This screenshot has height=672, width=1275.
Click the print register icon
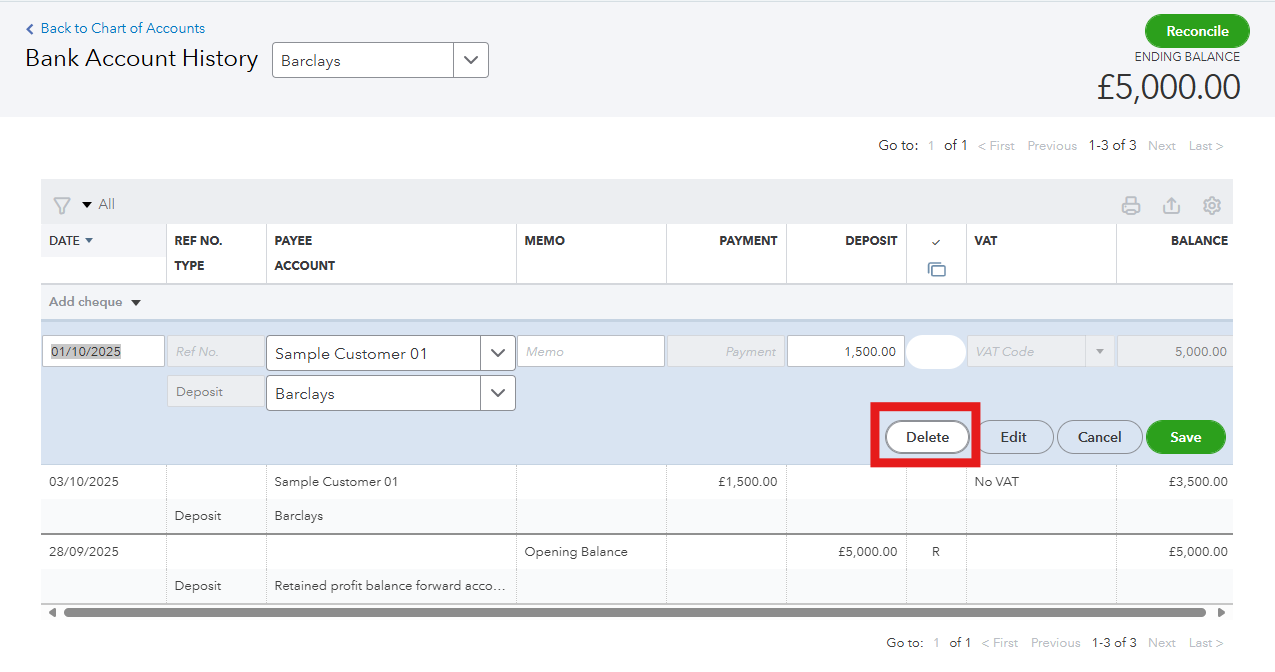coord(1131,205)
